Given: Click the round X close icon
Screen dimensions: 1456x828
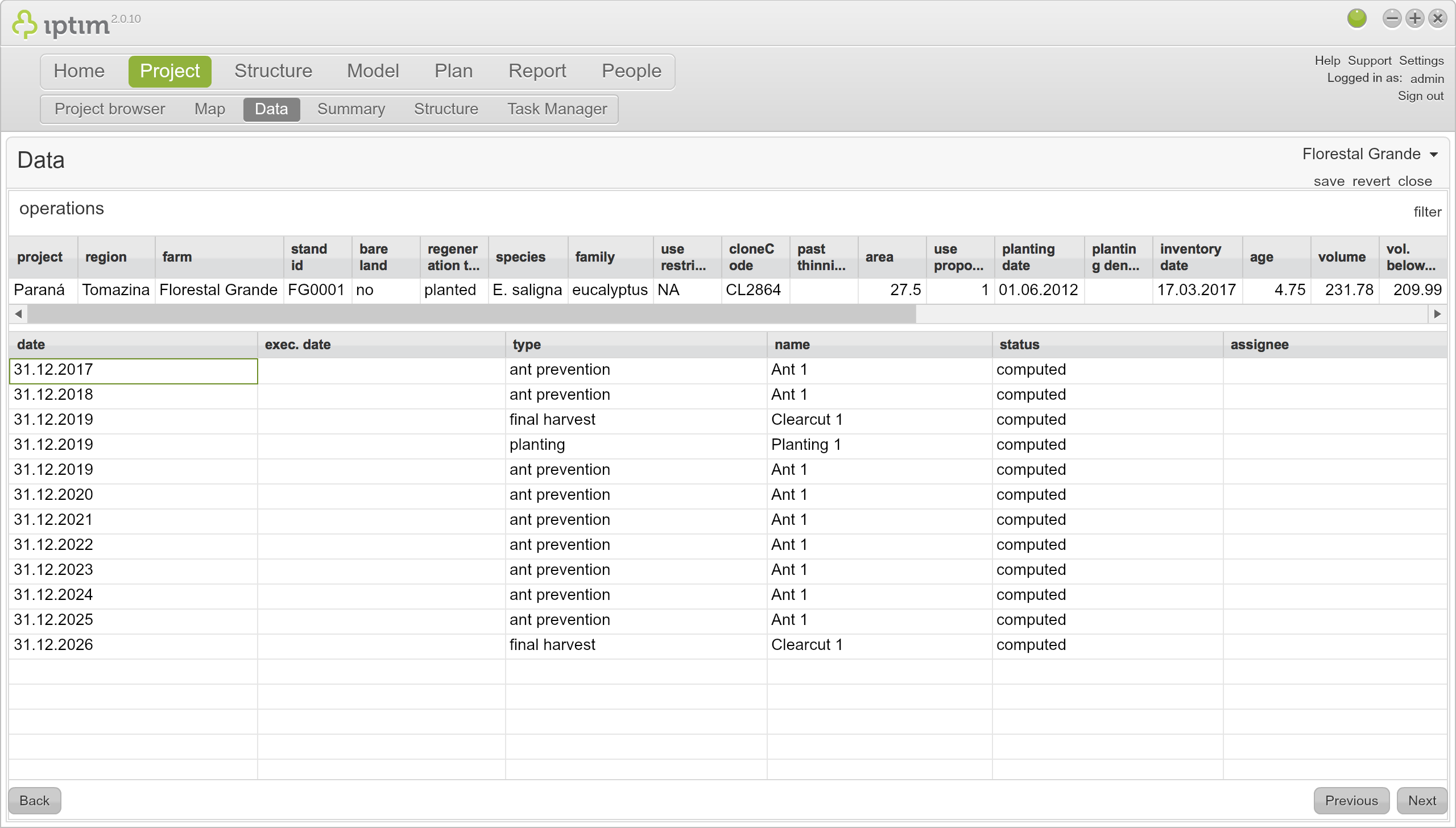Looking at the screenshot, I should point(1438,19).
